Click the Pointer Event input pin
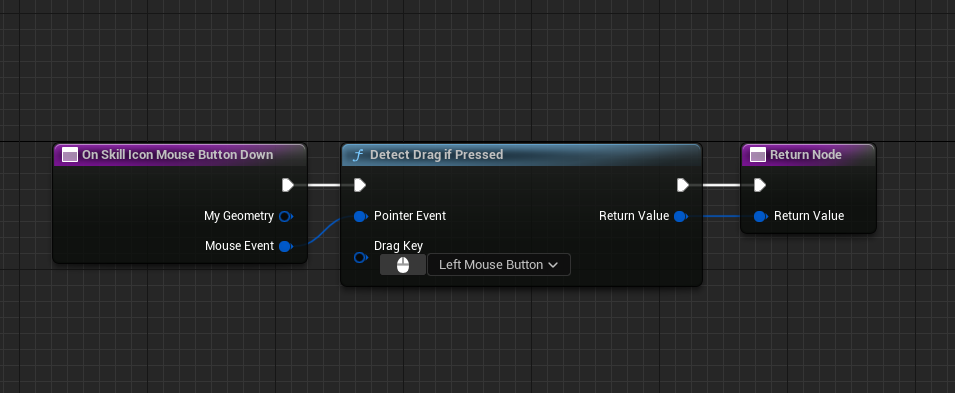Screen dimensions: 955x393 [x=360, y=216]
